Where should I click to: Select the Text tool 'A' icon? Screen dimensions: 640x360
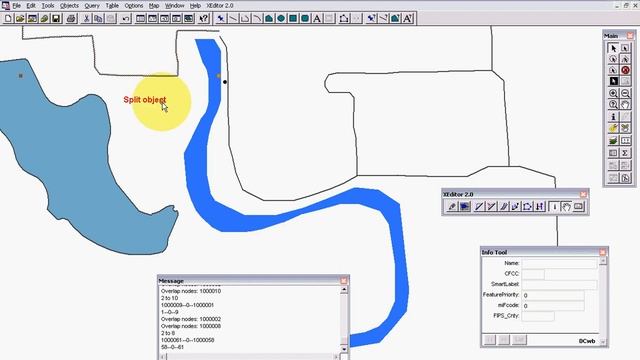(x=317, y=18)
